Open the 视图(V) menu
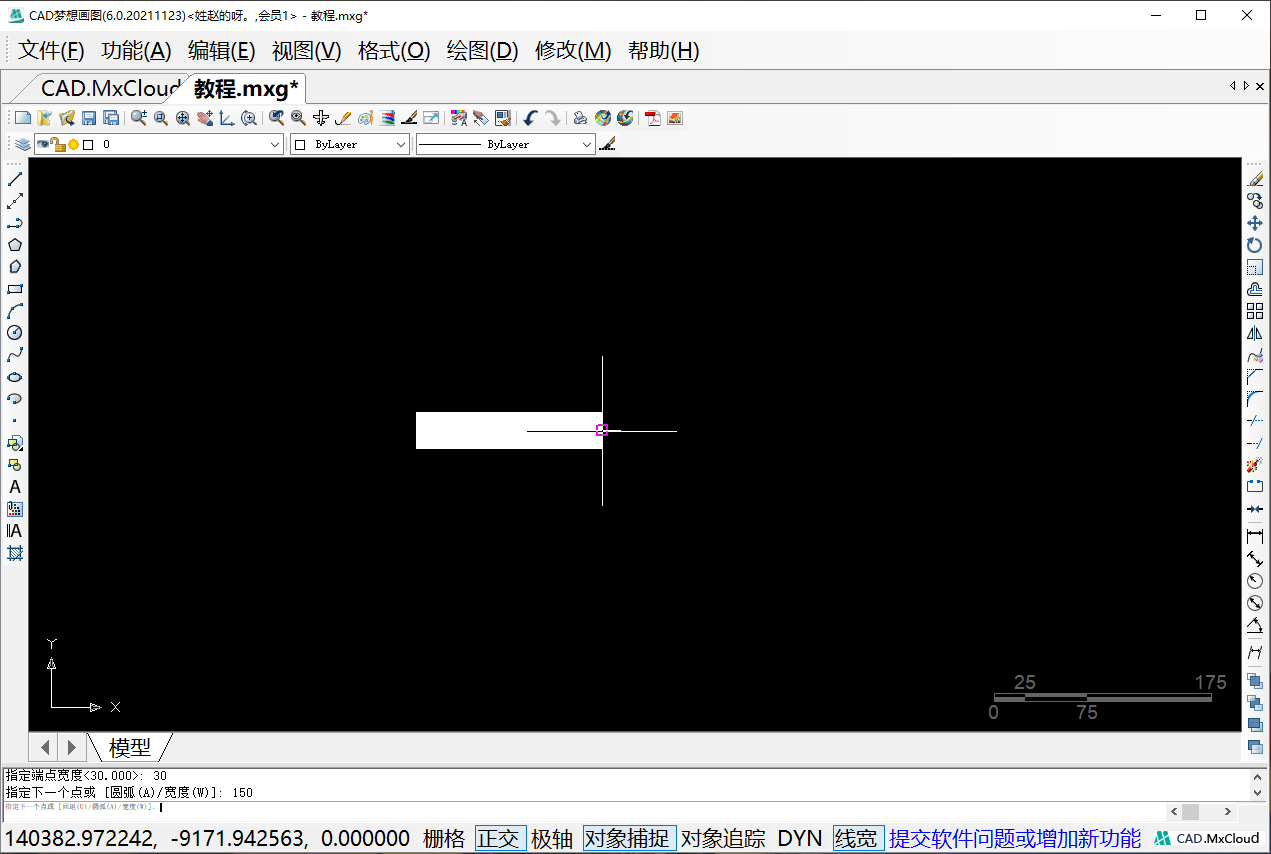Image resolution: width=1271 pixels, height=854 pixels. tap(306, 51)
